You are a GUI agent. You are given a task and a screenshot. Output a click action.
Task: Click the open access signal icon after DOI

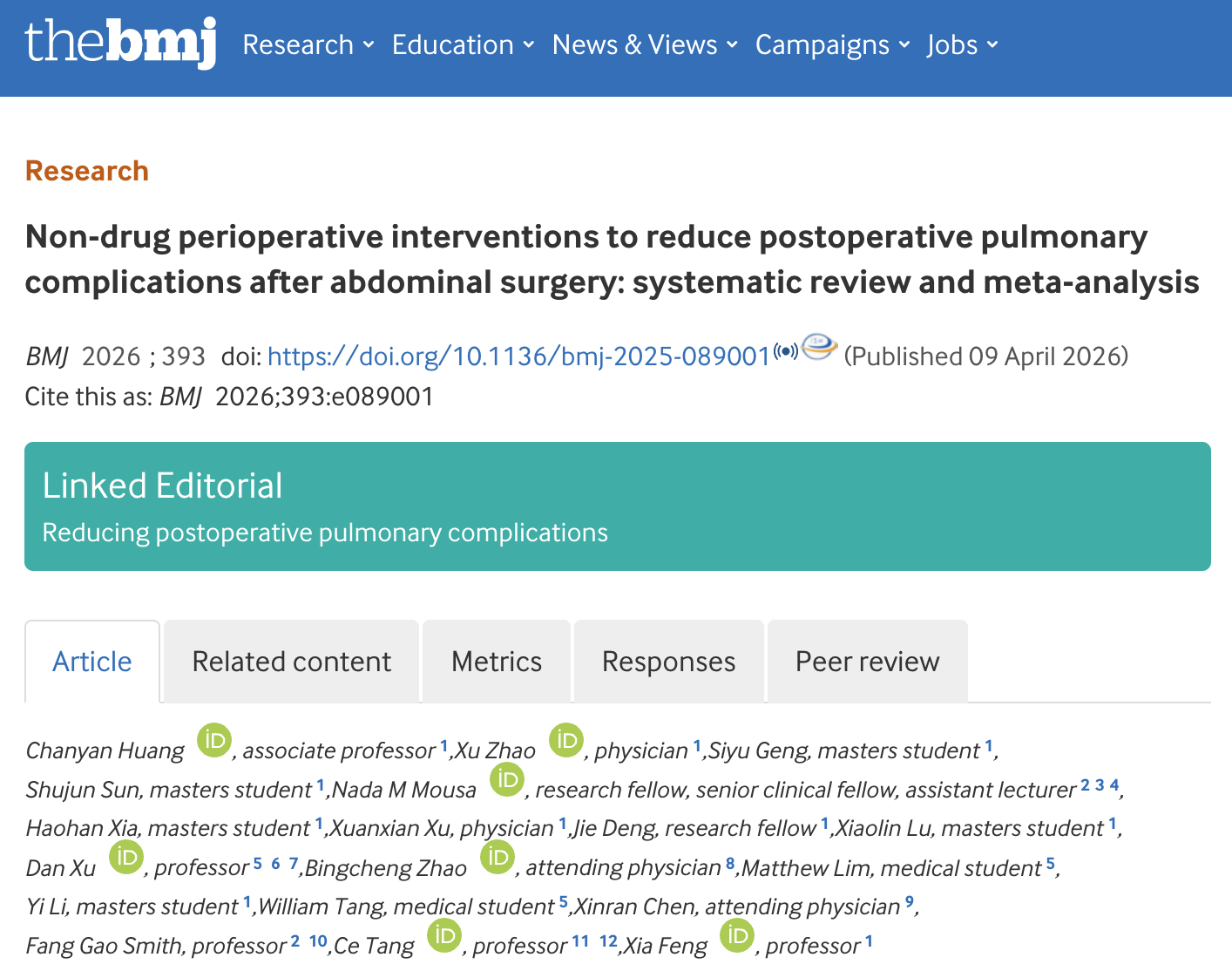pos(786,351)
